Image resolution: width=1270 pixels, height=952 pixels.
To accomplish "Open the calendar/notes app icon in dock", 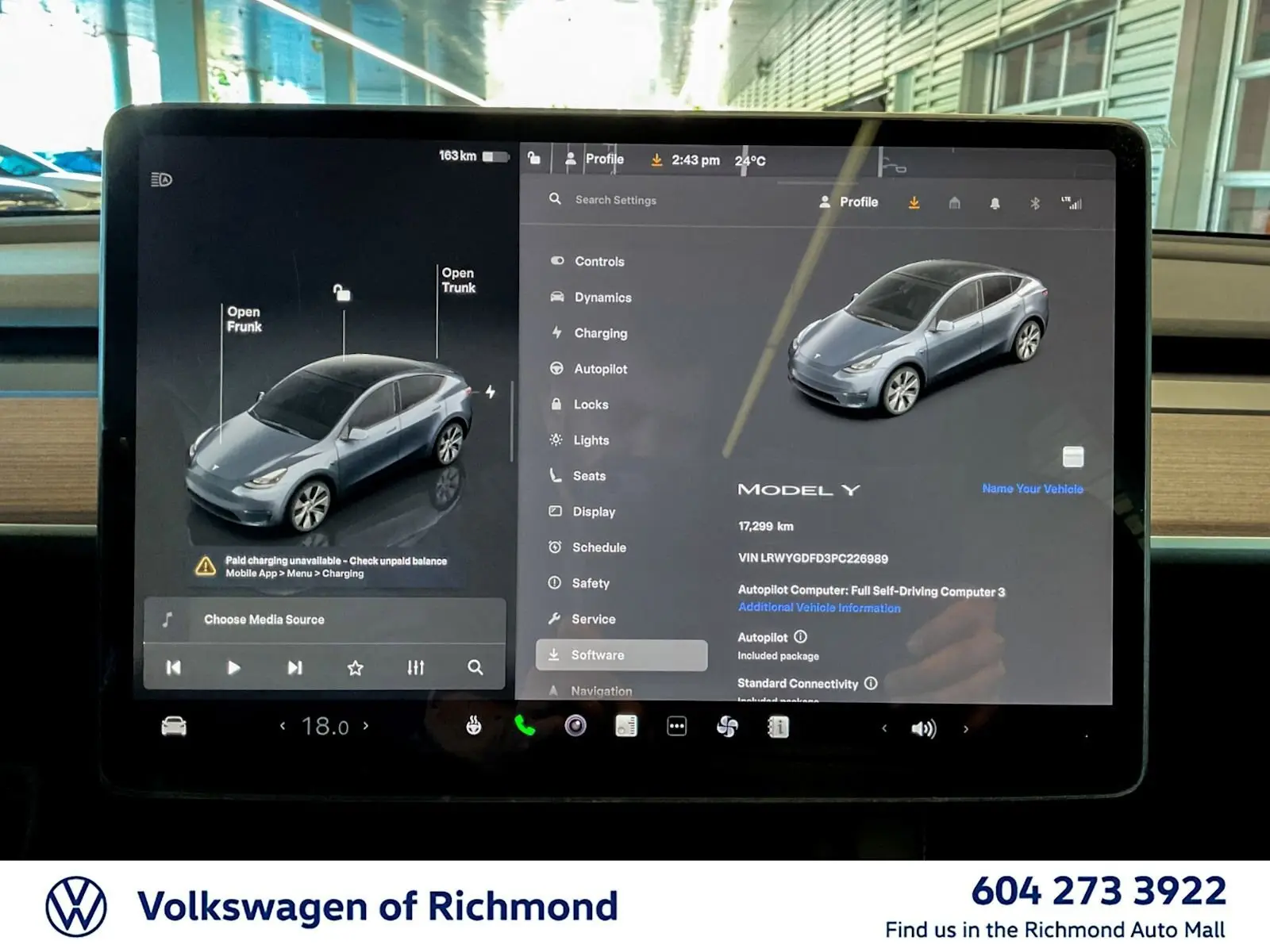I will pyautogui.click(x=626, y=726).
